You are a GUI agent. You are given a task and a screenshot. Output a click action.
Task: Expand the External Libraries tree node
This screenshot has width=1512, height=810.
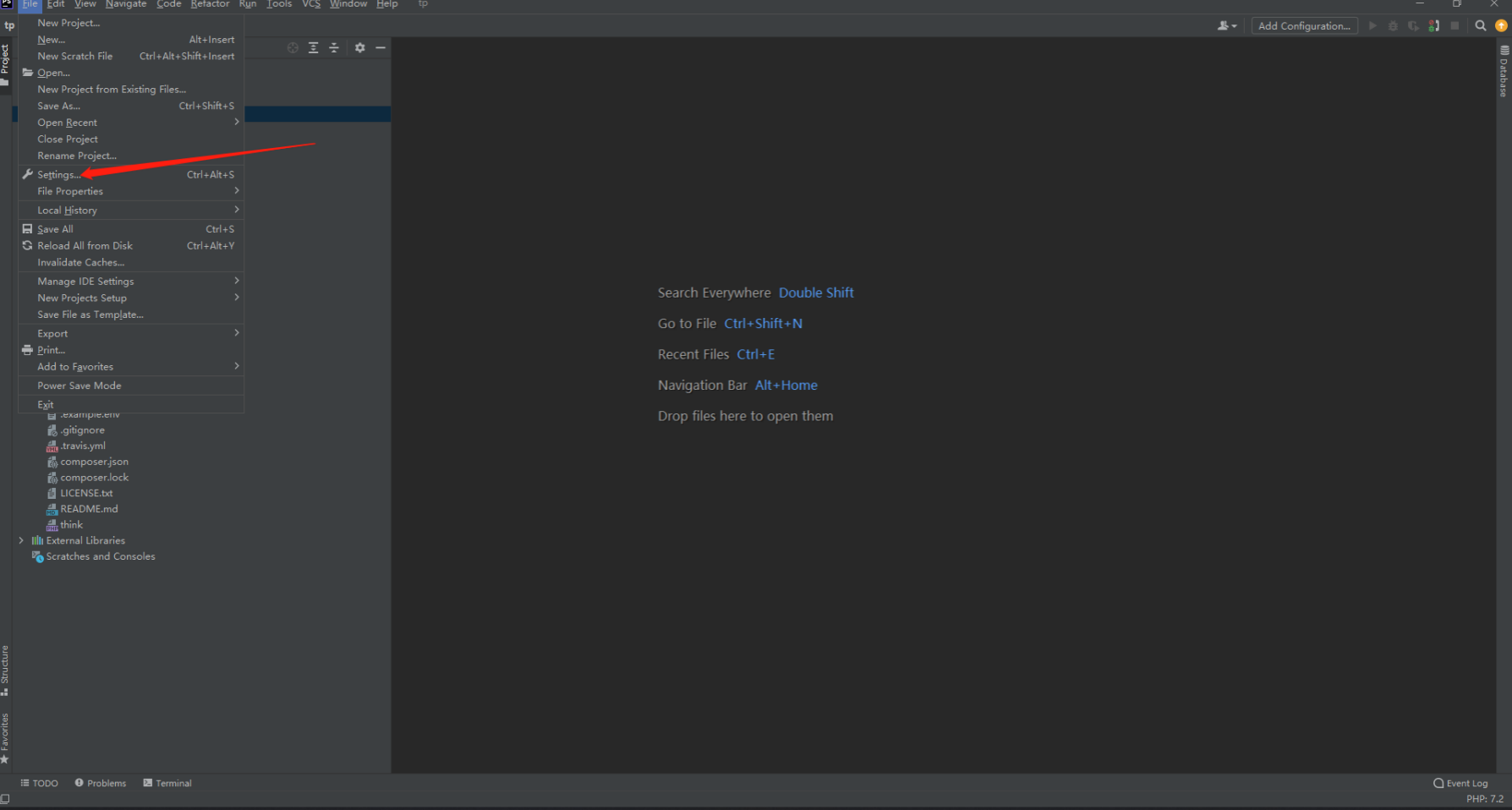pos(21,540)
